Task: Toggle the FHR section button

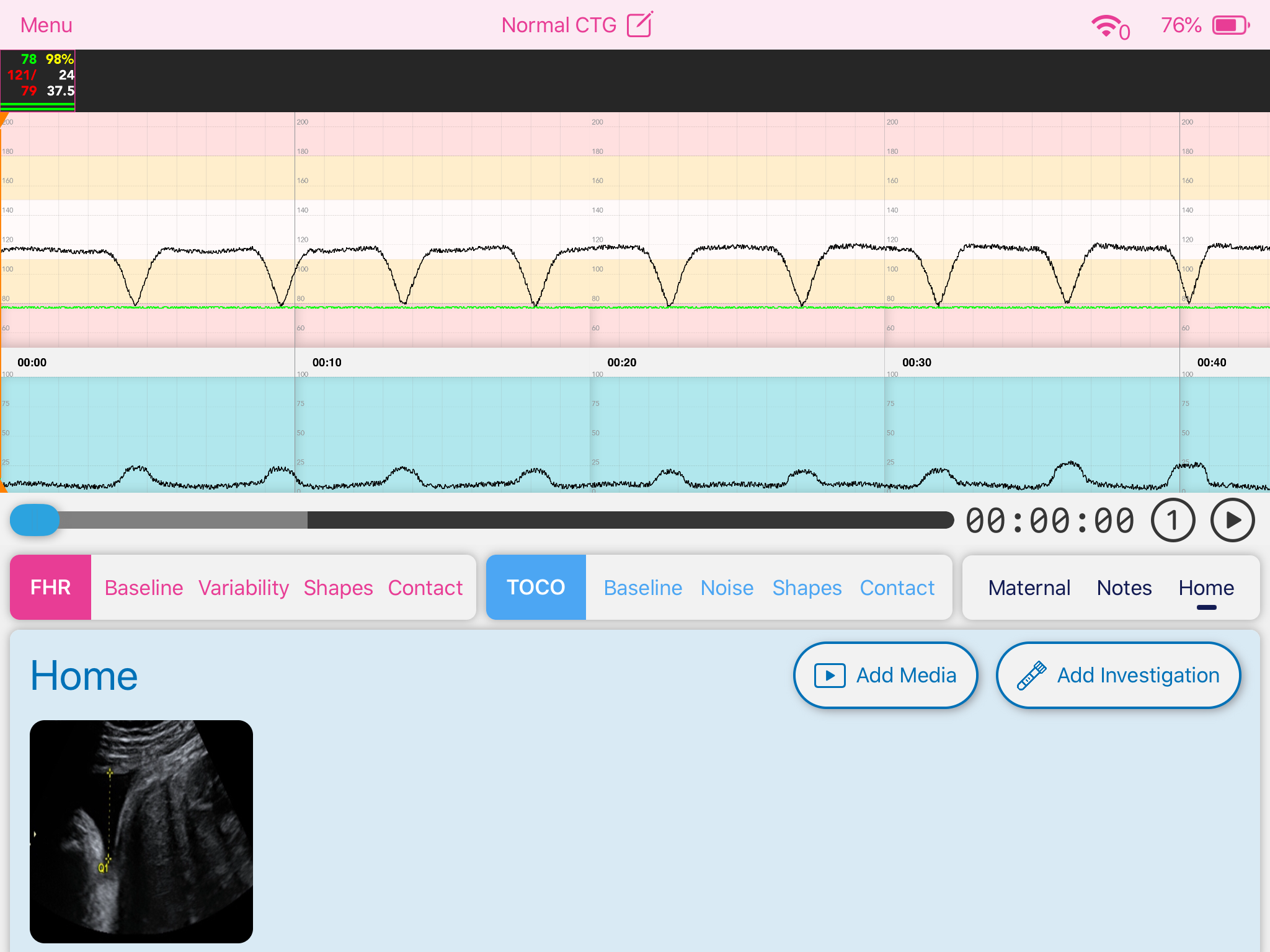Action: [x=51, y=587]
